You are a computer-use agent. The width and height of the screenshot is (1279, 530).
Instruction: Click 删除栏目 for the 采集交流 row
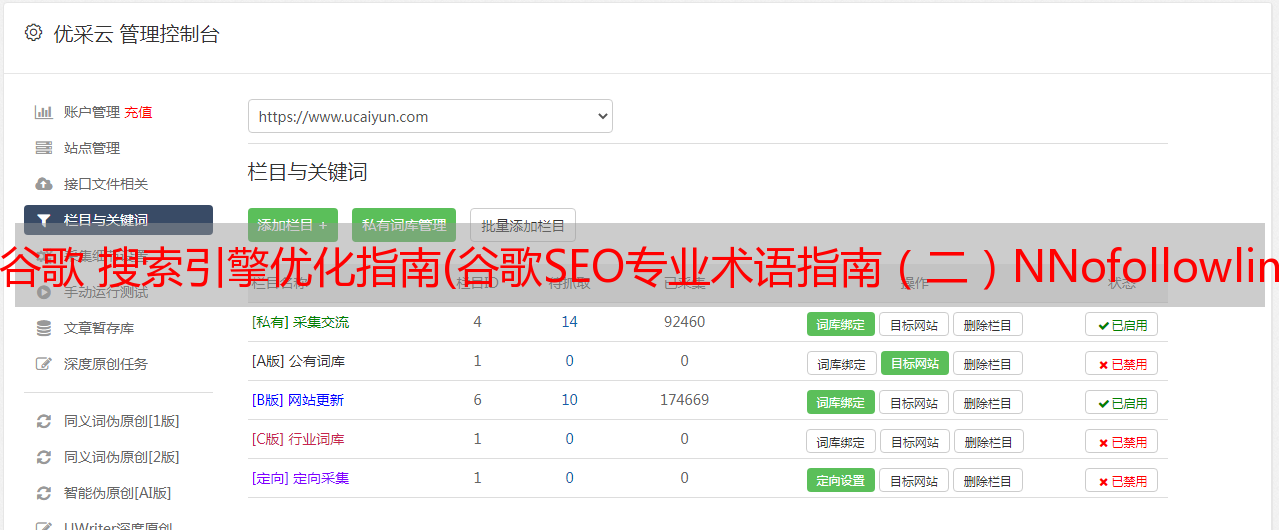988,324
